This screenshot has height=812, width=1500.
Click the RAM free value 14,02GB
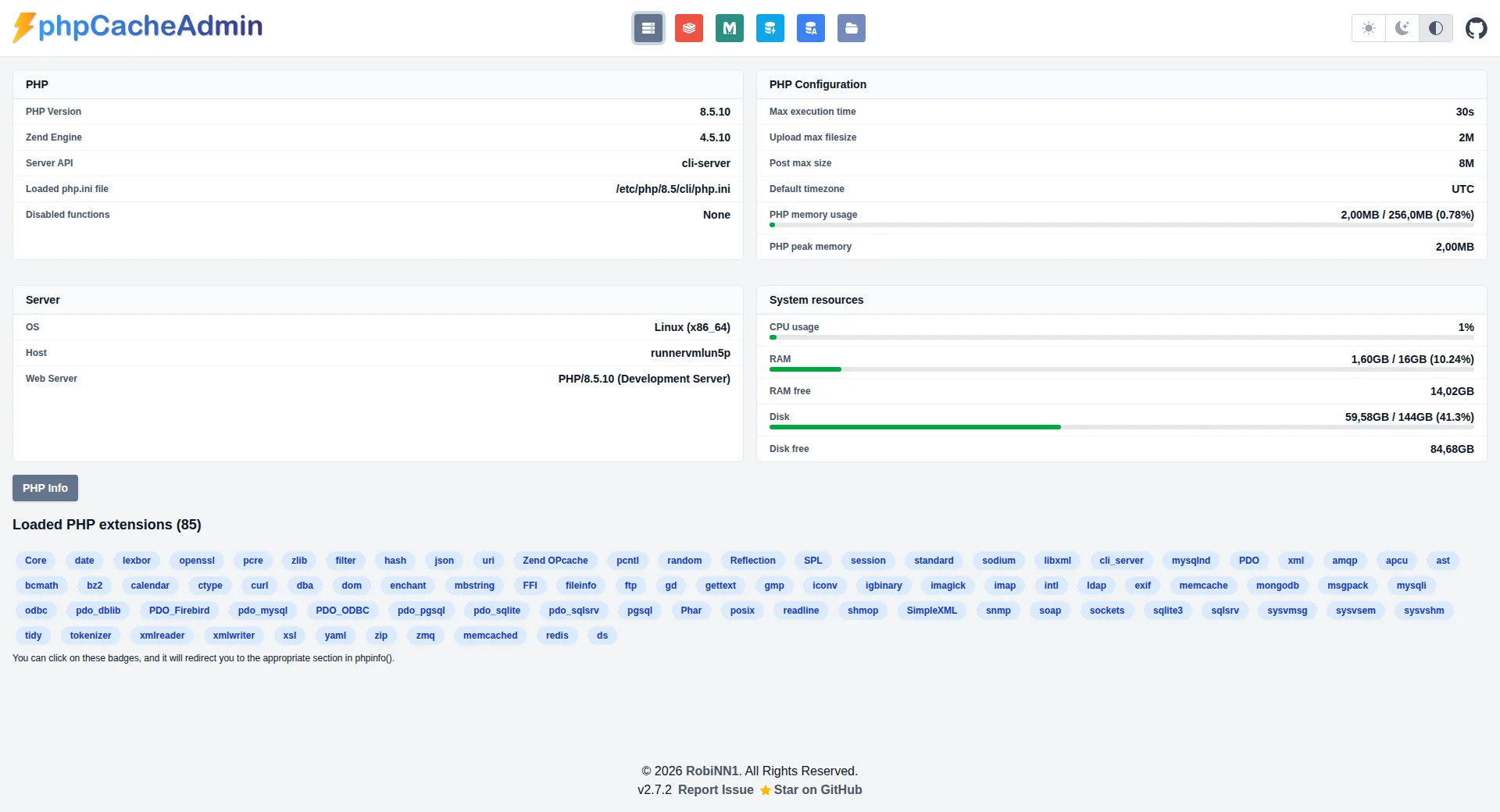click(x=1452, y=391)
